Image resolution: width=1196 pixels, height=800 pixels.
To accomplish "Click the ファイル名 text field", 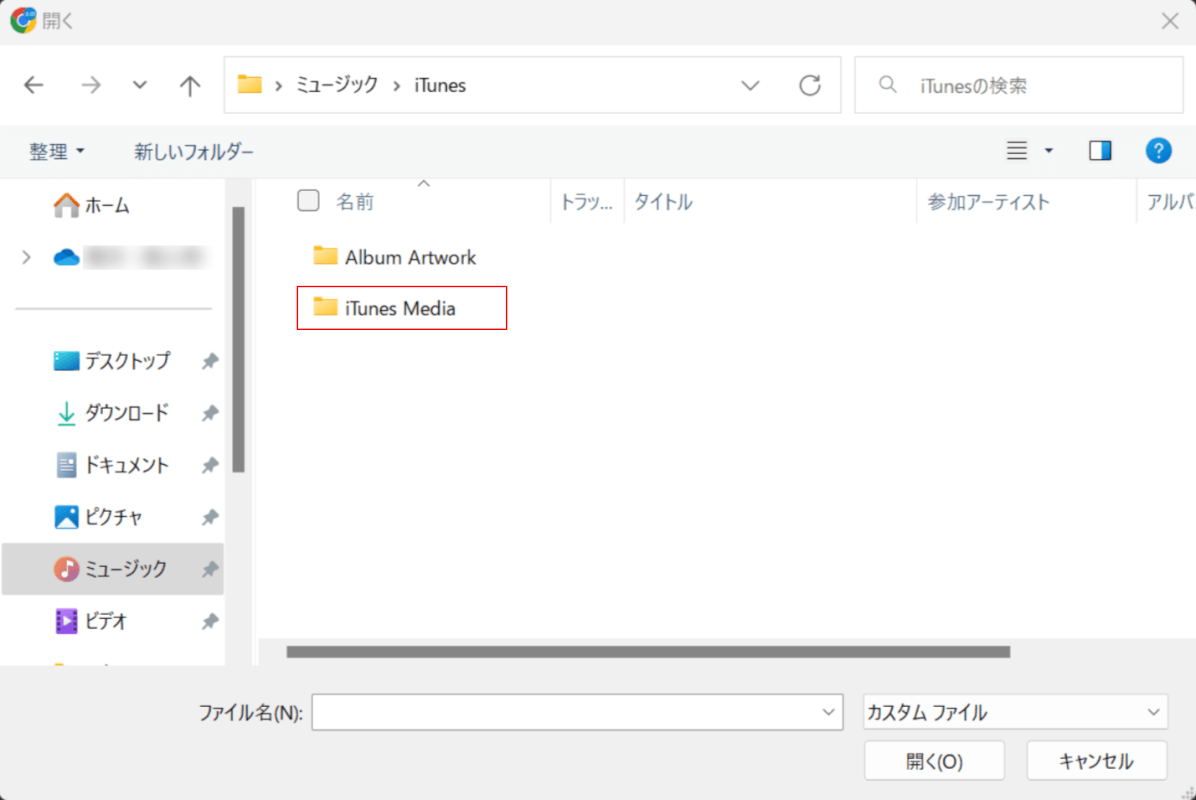I will click(577, 712).
